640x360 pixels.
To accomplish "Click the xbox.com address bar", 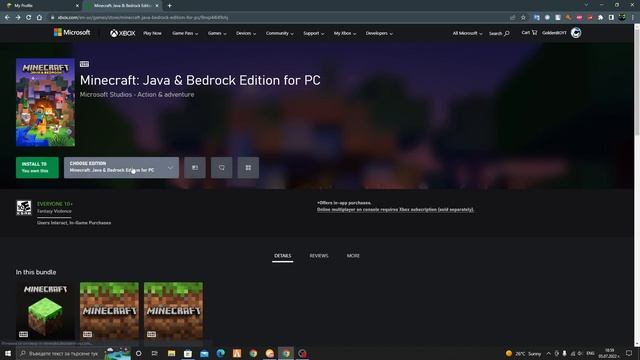I will coord(278,18).
